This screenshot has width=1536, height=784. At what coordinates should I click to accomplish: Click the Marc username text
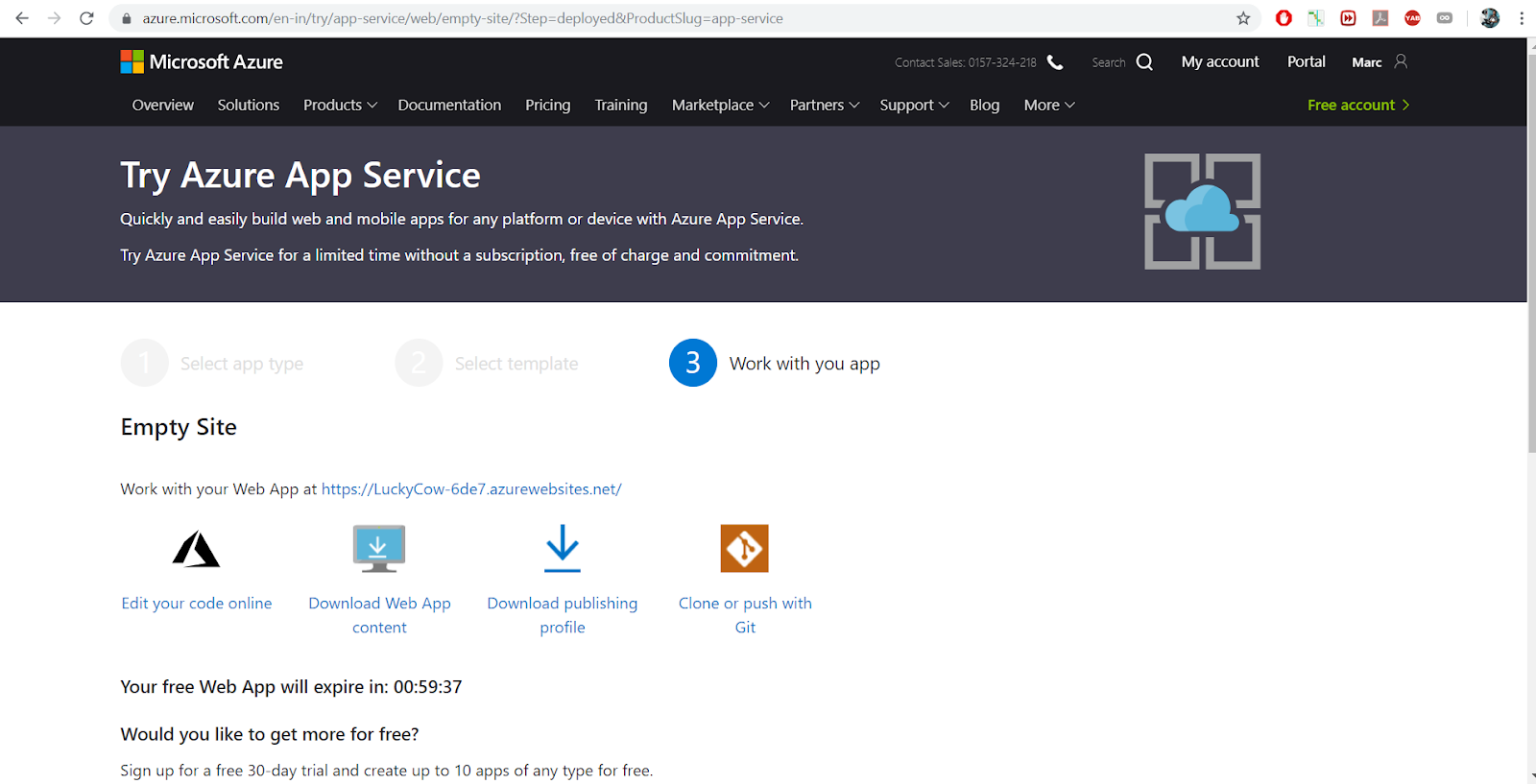click(1367, 62)
